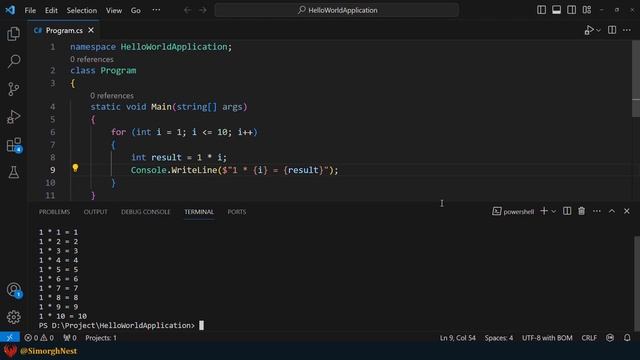
Task: Click the 0 references lens above Main
Action: pyautogui.click(x=112, y=96)
